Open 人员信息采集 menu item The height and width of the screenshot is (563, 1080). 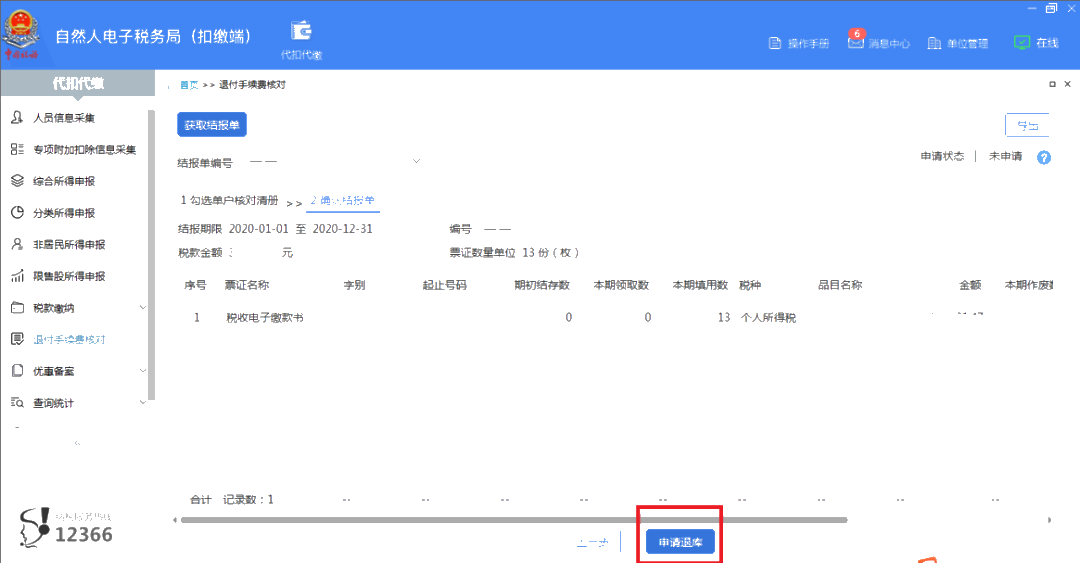click(64, 118)
